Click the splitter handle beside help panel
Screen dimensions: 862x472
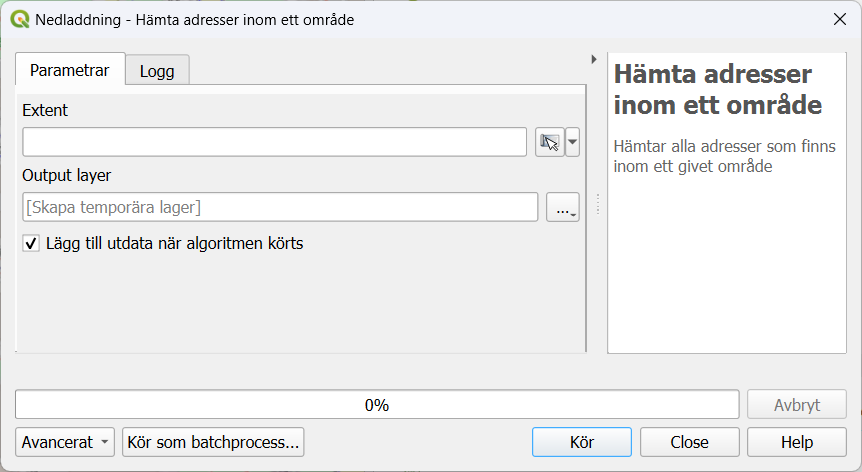[598, 204]
